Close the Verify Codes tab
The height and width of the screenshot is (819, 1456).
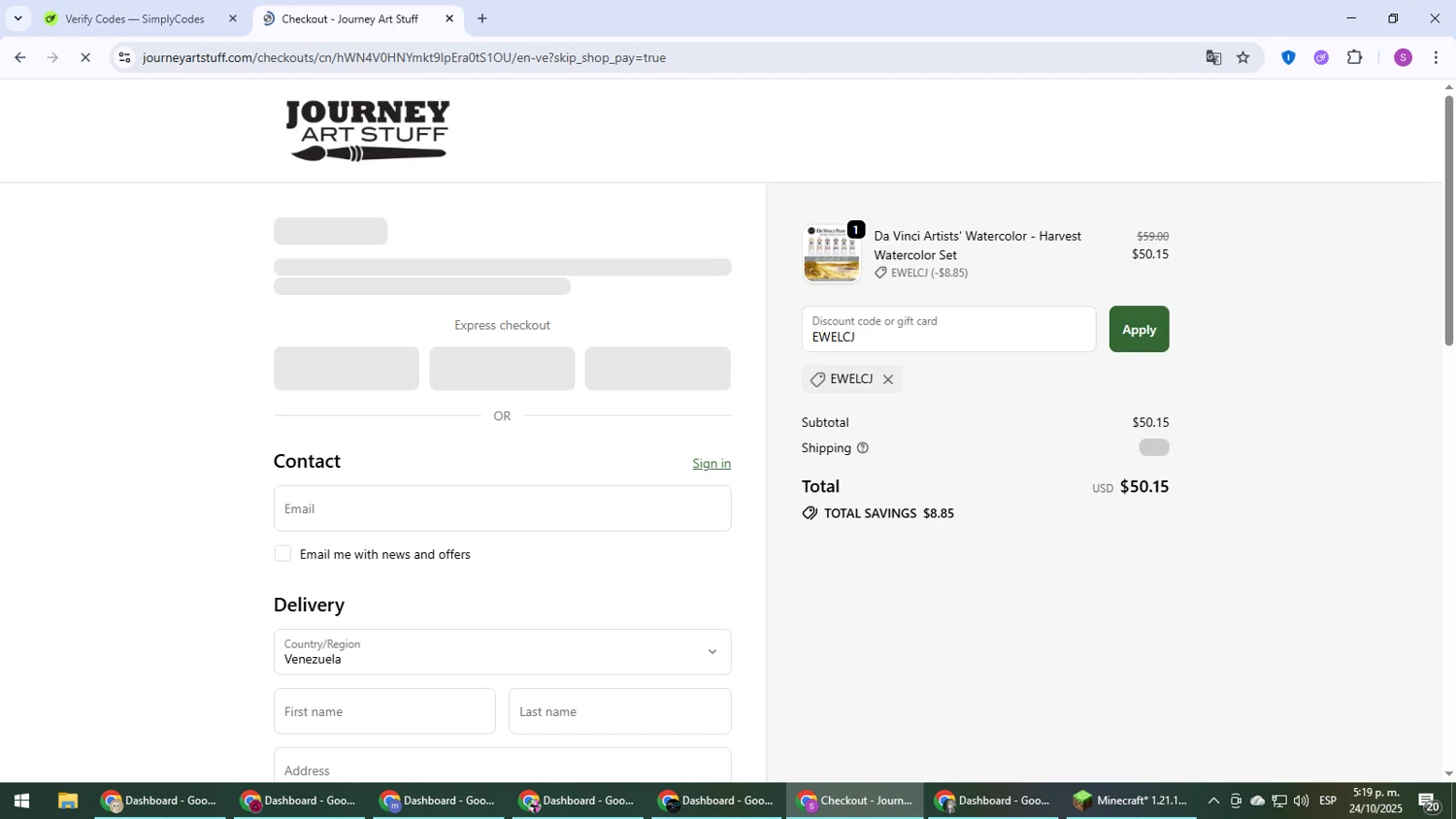point(233,18)
